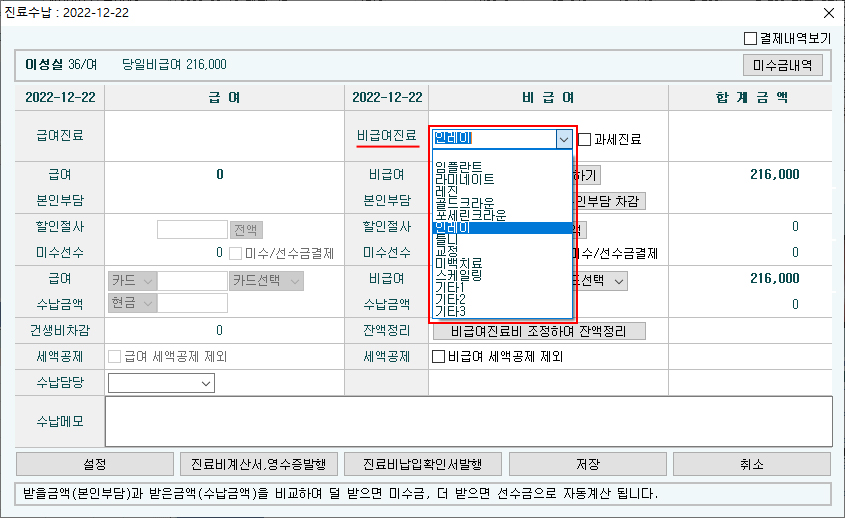Choose 레진 from the 비급여진료 list
Image resolution: width=845 pixels, height=518 pixels.
point(447,191)
